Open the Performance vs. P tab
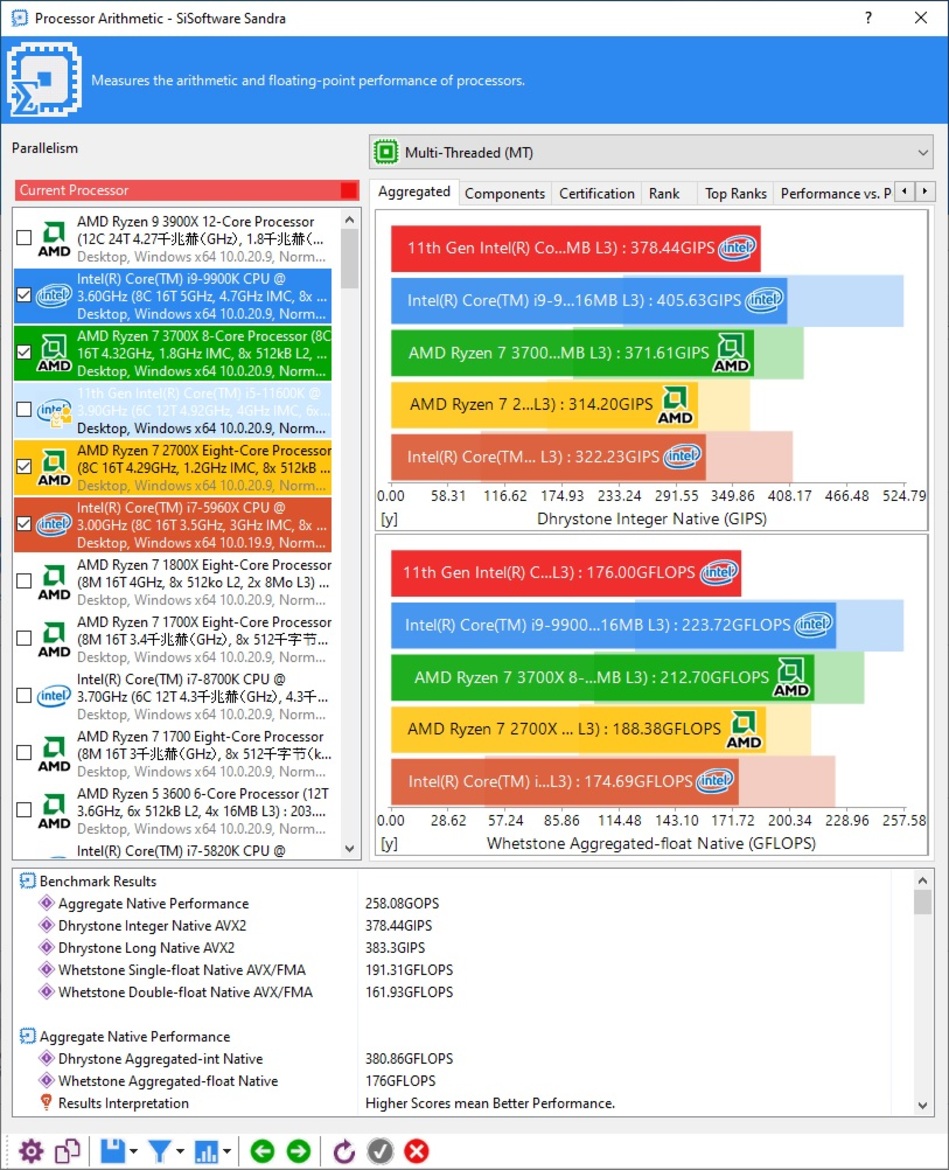 click(x=835, y=193)
